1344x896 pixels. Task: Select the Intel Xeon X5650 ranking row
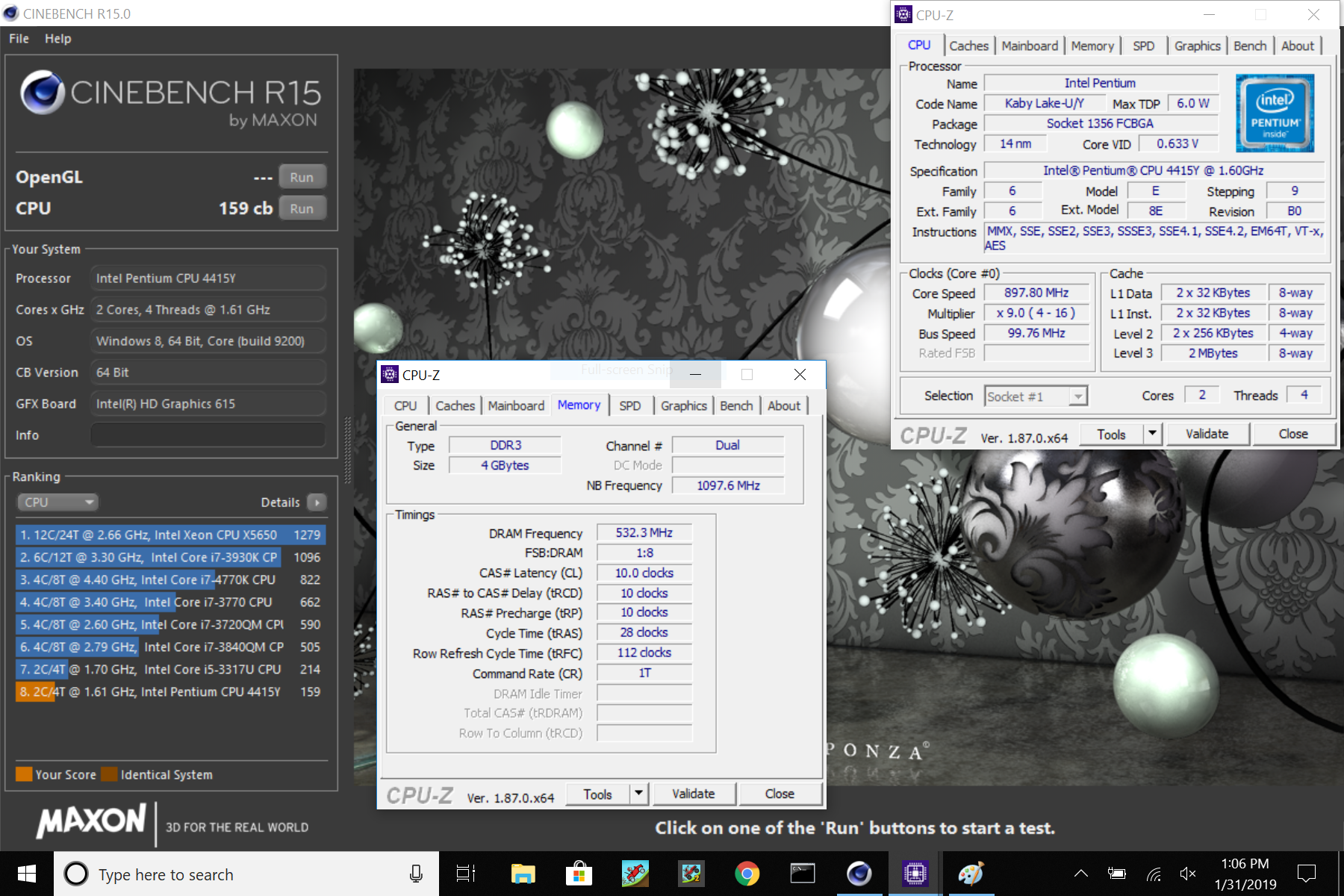170,535
